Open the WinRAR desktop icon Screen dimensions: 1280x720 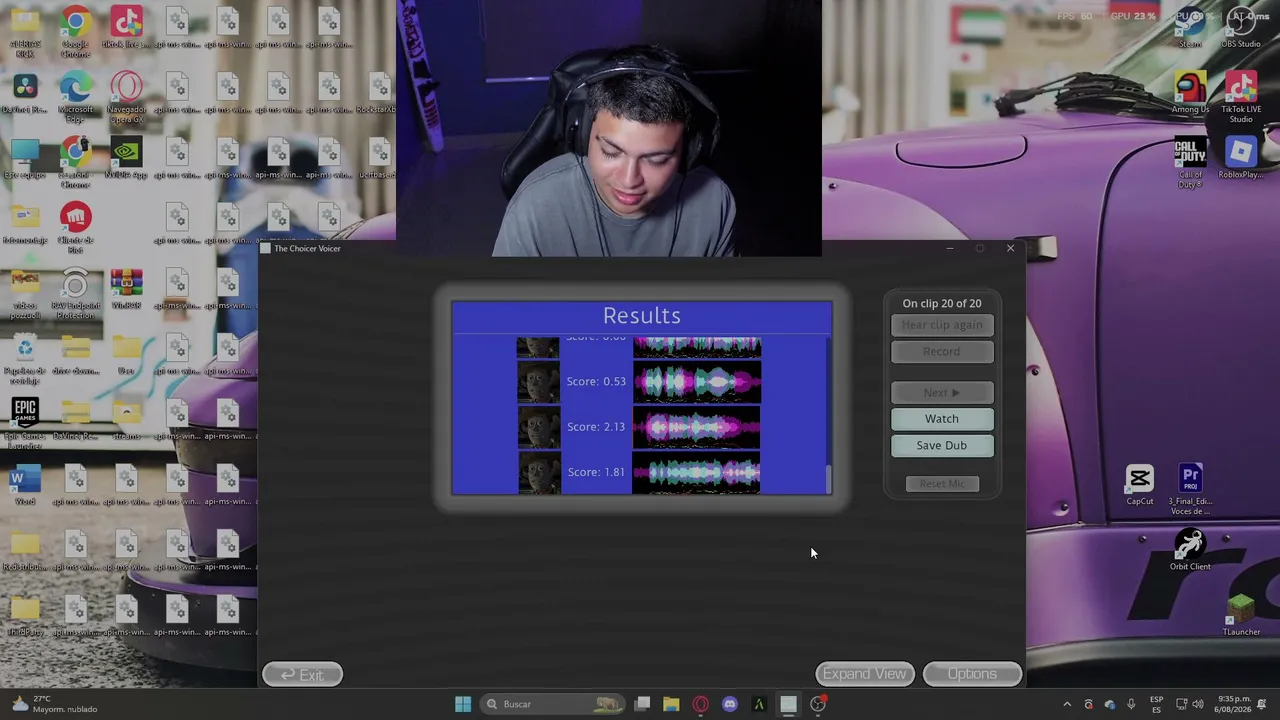[127, 290]
